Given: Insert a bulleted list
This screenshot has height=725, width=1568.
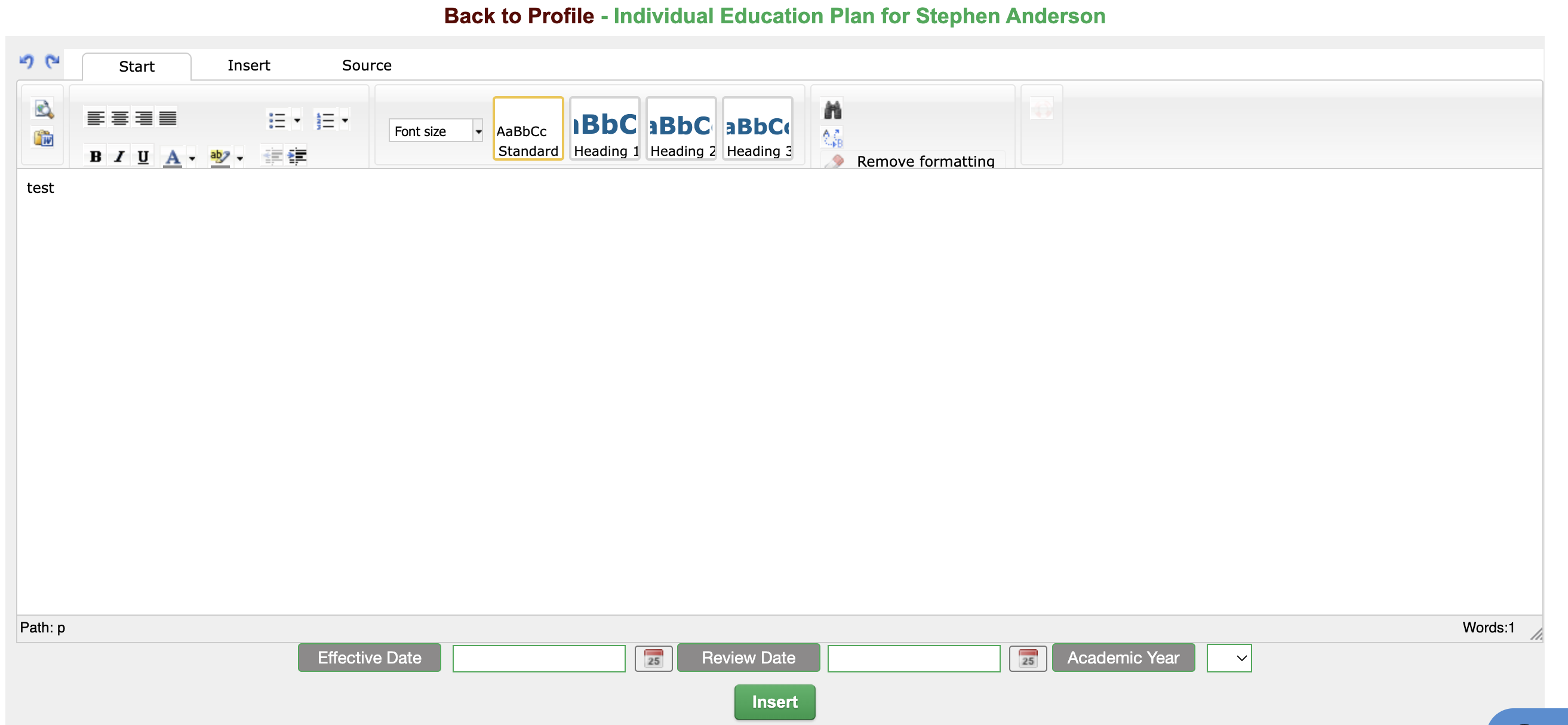Looking at the screenshot, I should (277, 121).
